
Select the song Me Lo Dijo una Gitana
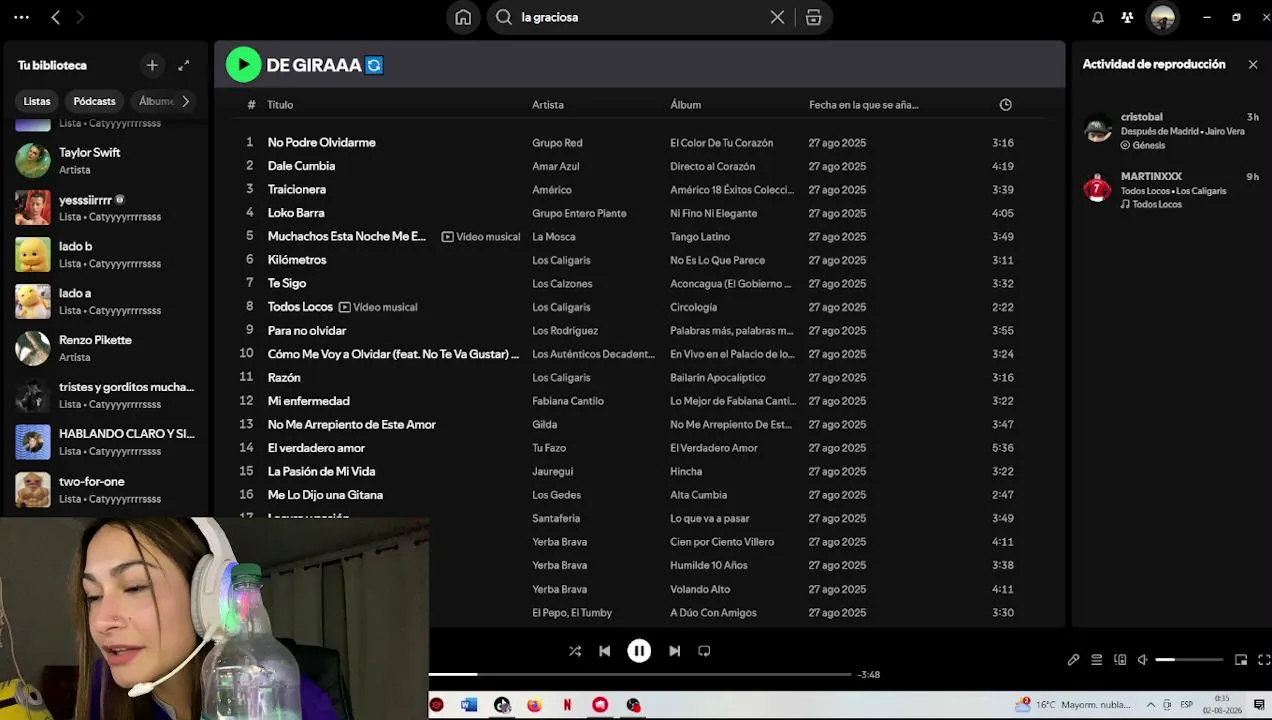[x=325, y=495]
